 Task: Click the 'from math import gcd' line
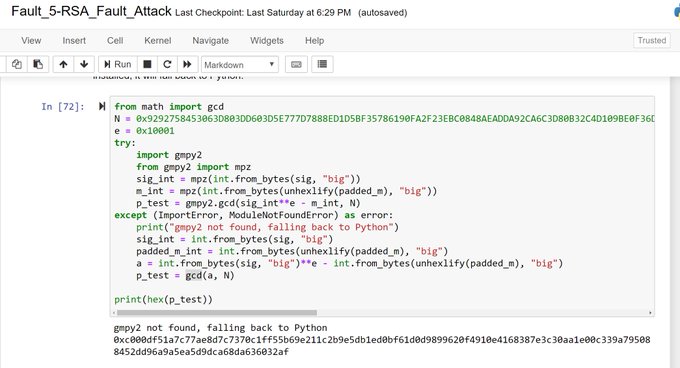[x=169, y=107]
